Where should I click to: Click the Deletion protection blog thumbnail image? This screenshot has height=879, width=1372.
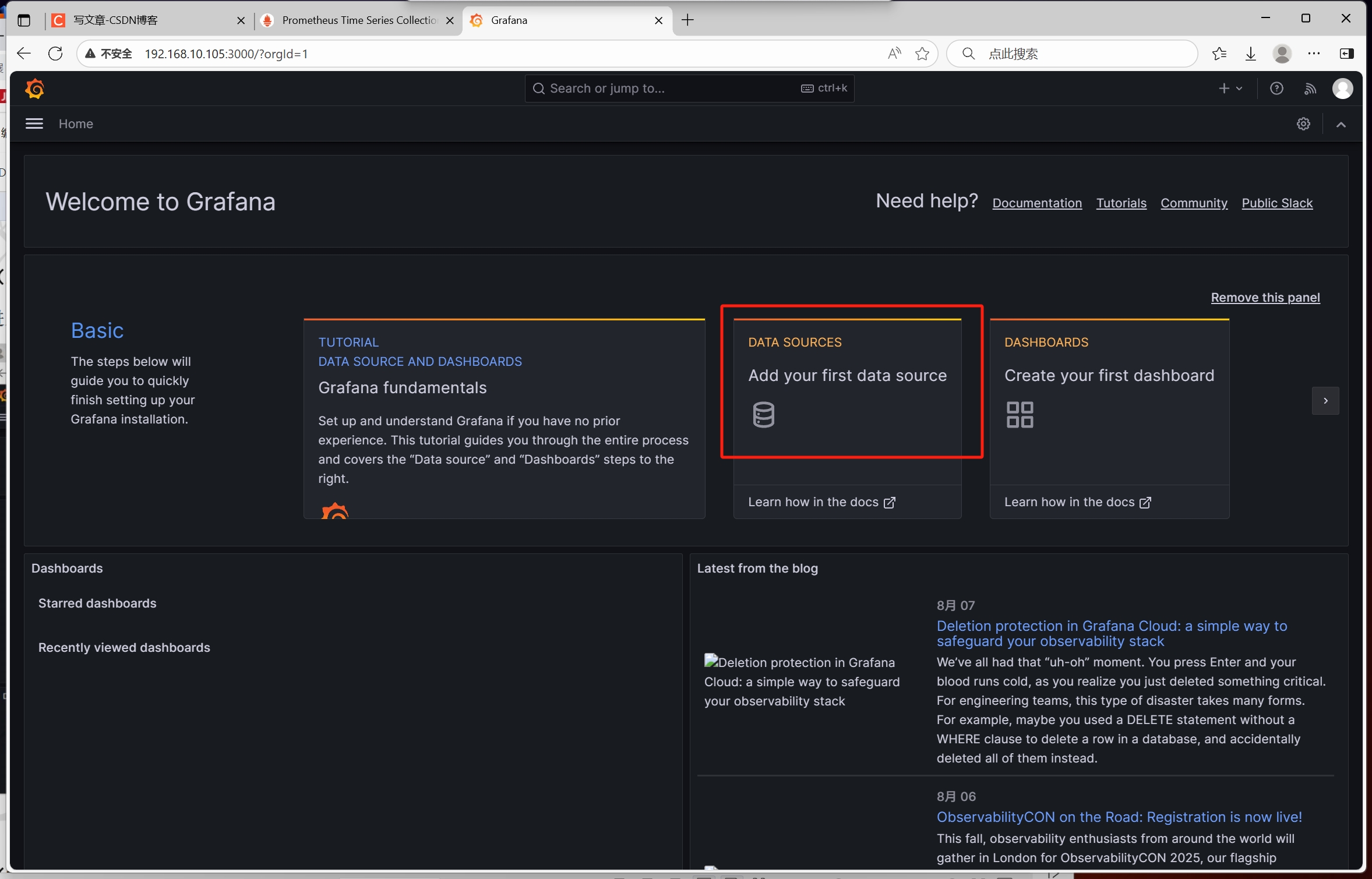pos(802,682)
